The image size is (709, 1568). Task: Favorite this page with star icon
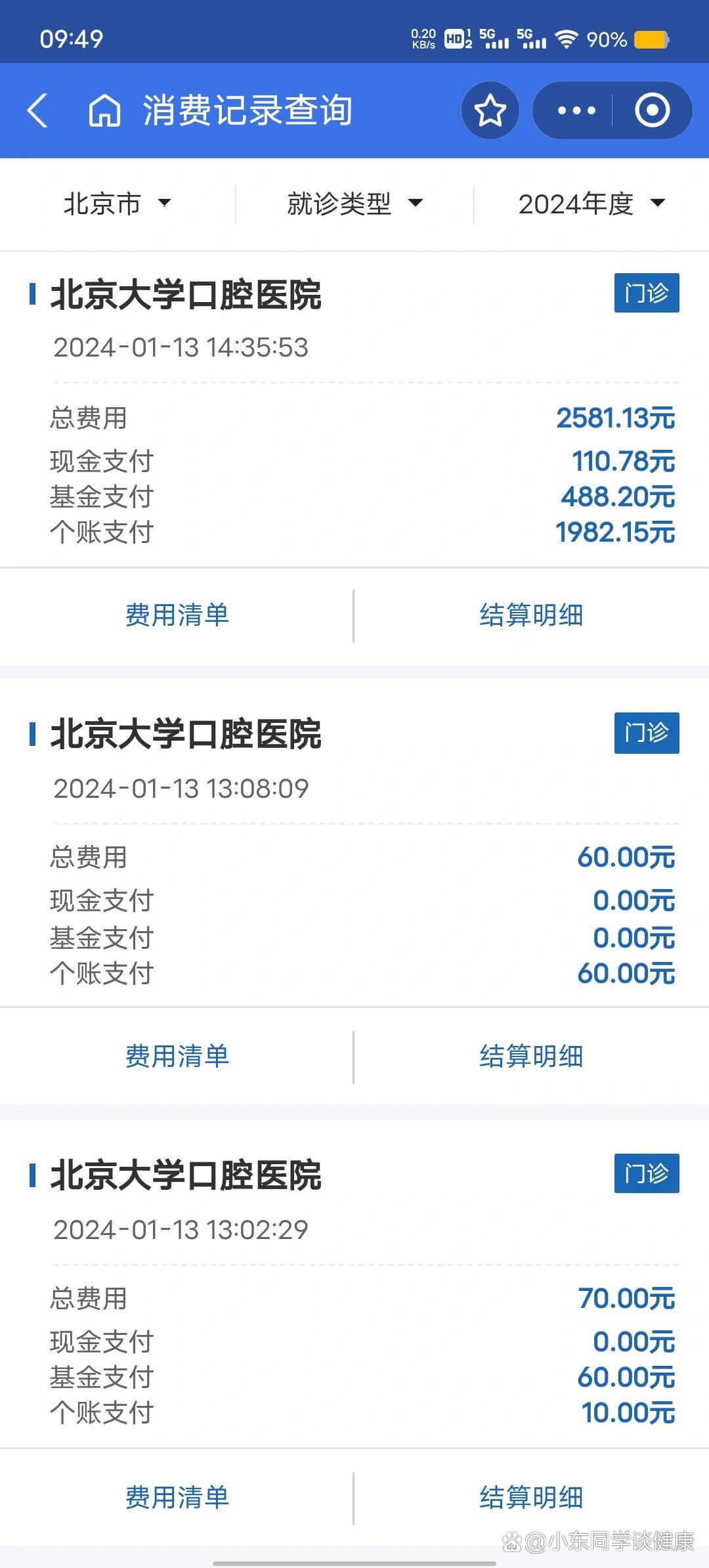point(490,110)
